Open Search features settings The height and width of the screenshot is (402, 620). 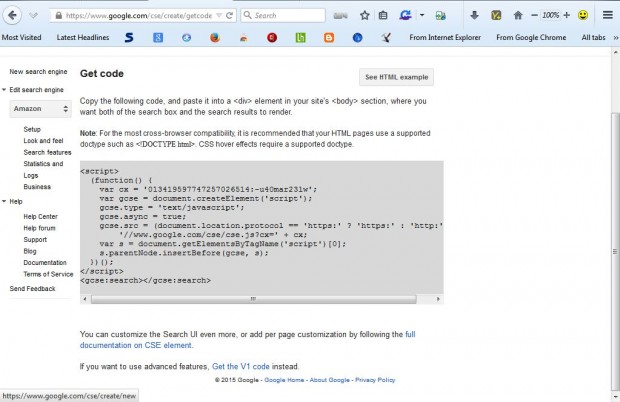pos(47,152)
